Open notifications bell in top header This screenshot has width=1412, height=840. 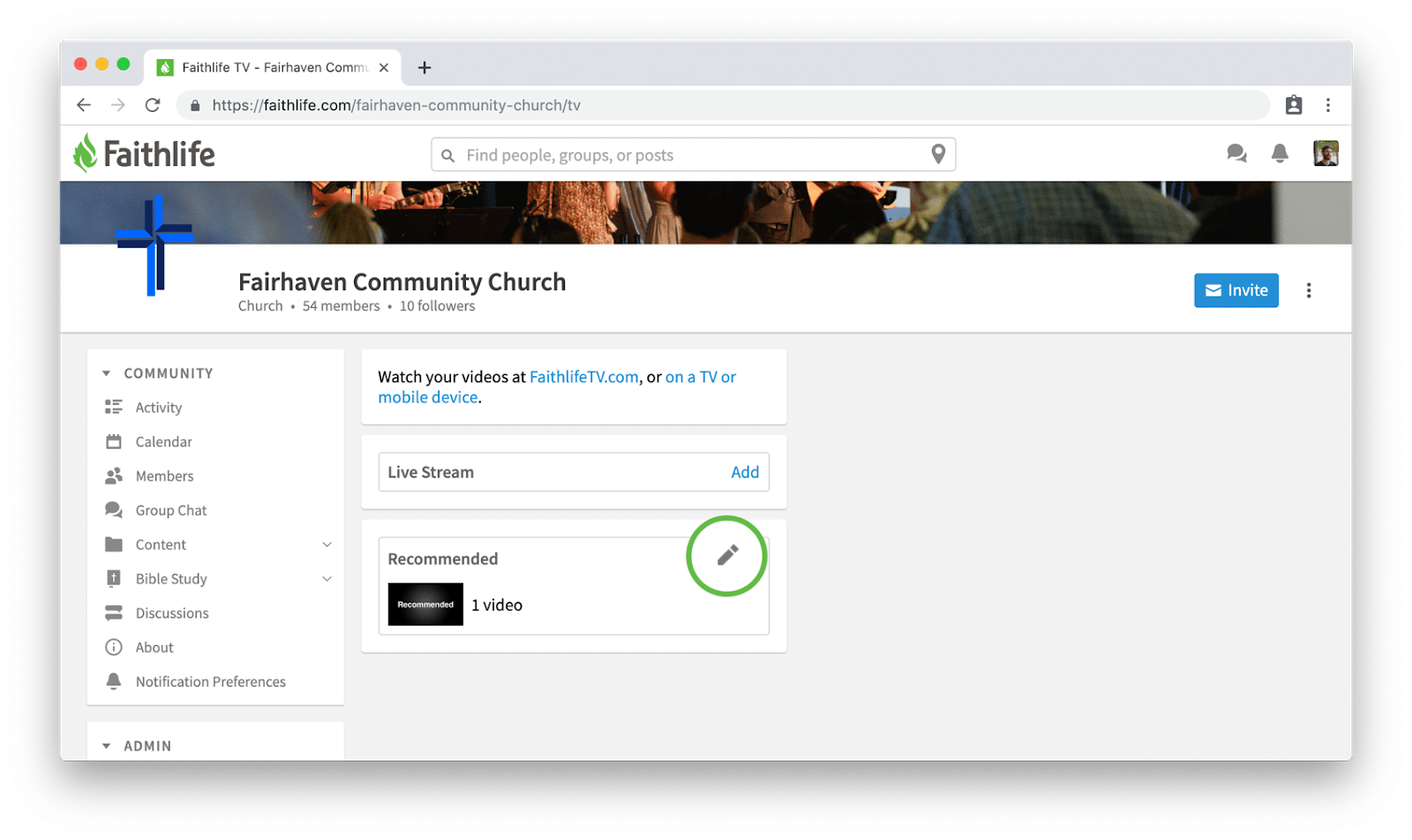[x=1280, y=154]
